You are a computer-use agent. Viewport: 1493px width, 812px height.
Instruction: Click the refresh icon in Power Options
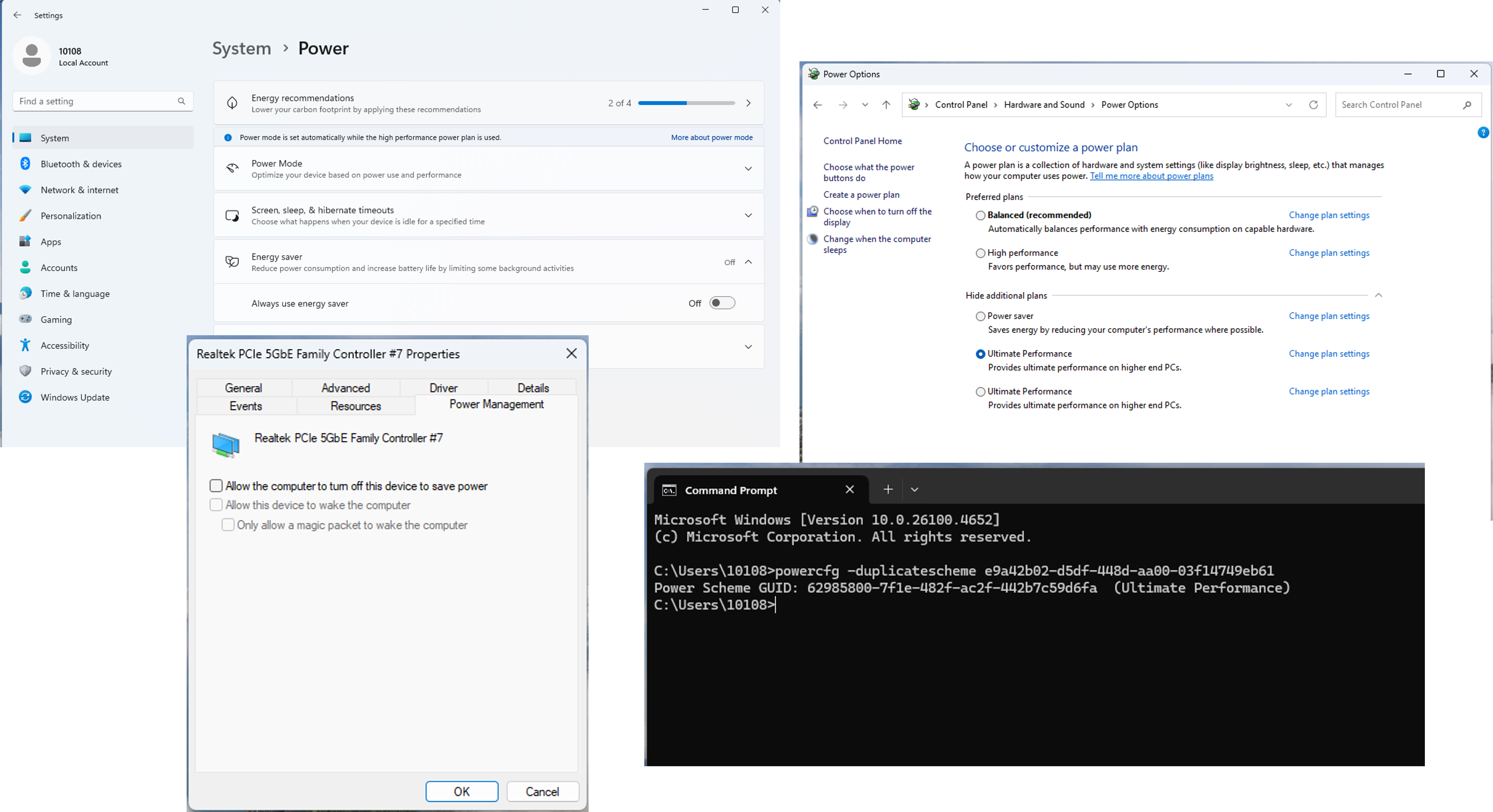pos(1313,105)
